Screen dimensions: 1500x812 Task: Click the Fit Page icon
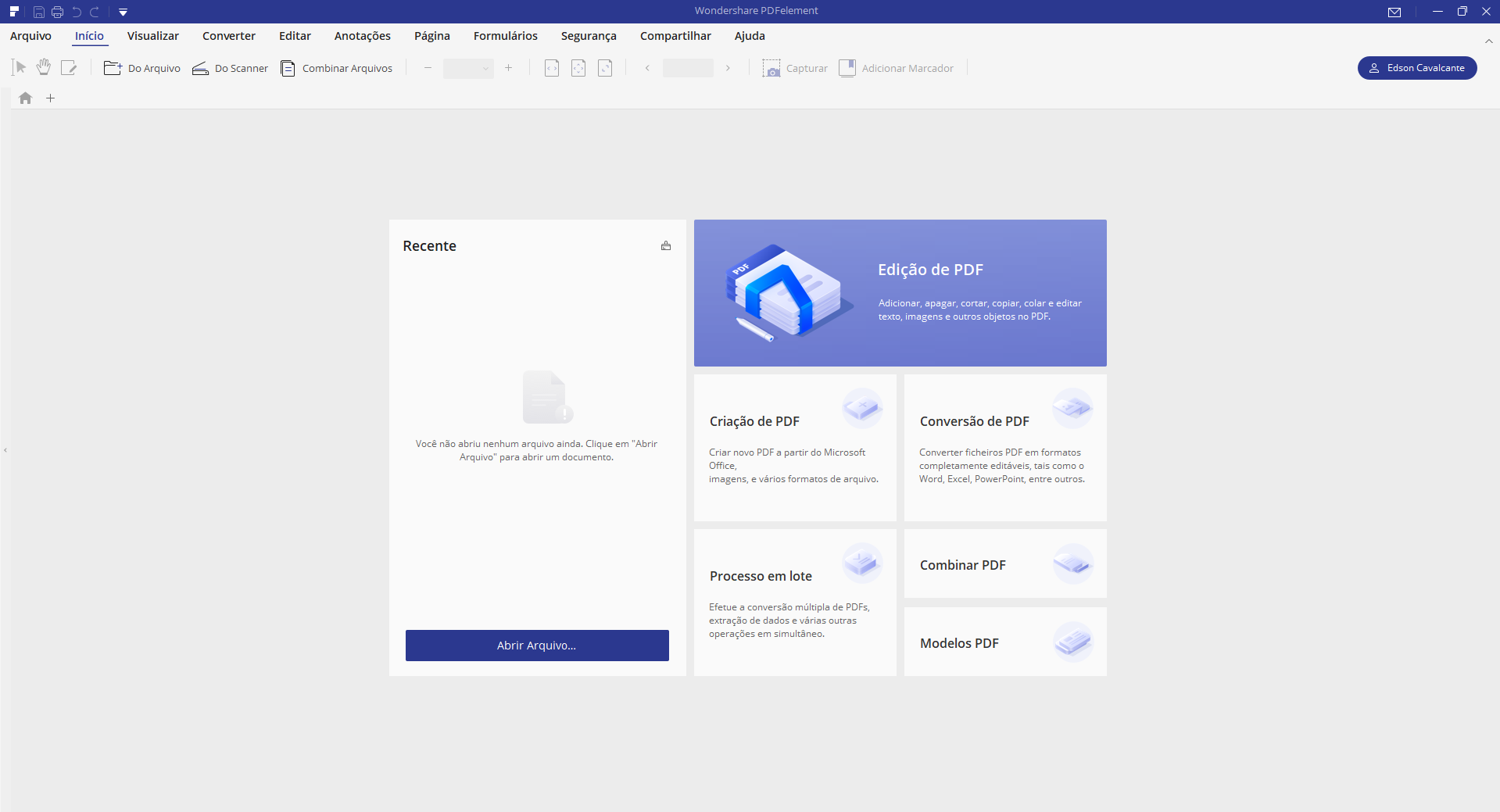pyautogui.click(x=578, y=68)
